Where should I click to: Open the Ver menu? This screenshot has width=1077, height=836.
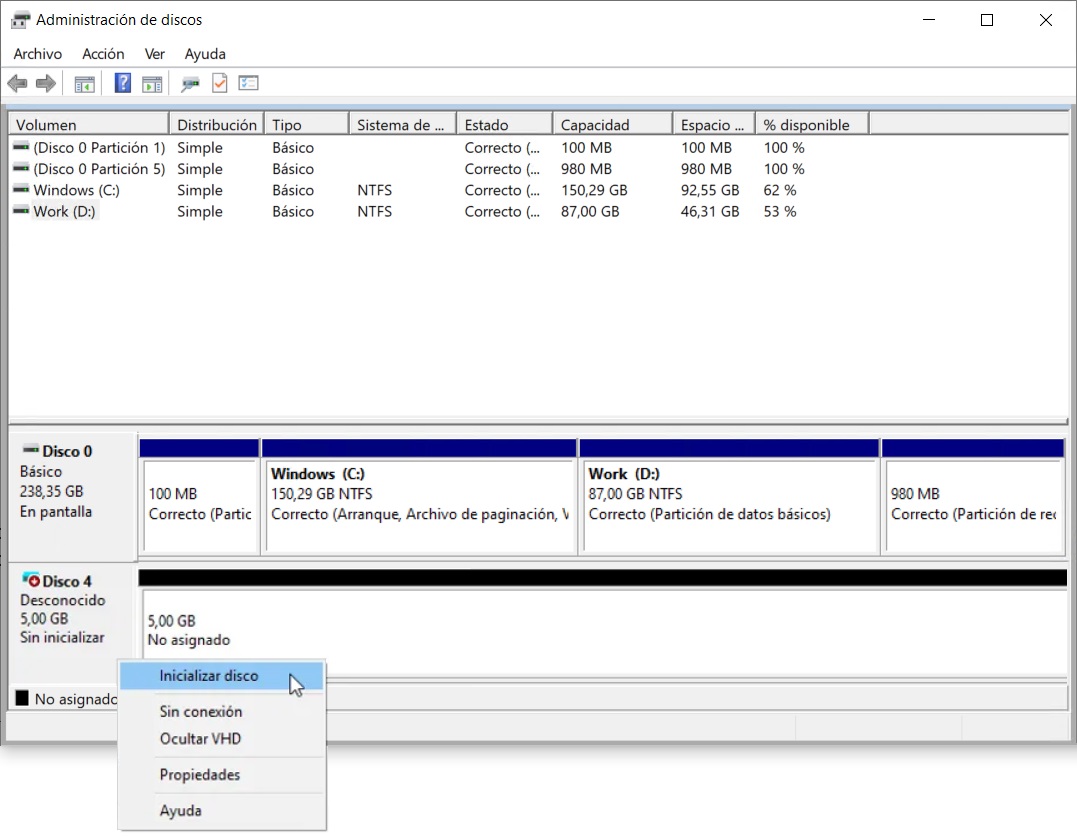[155, 54]
